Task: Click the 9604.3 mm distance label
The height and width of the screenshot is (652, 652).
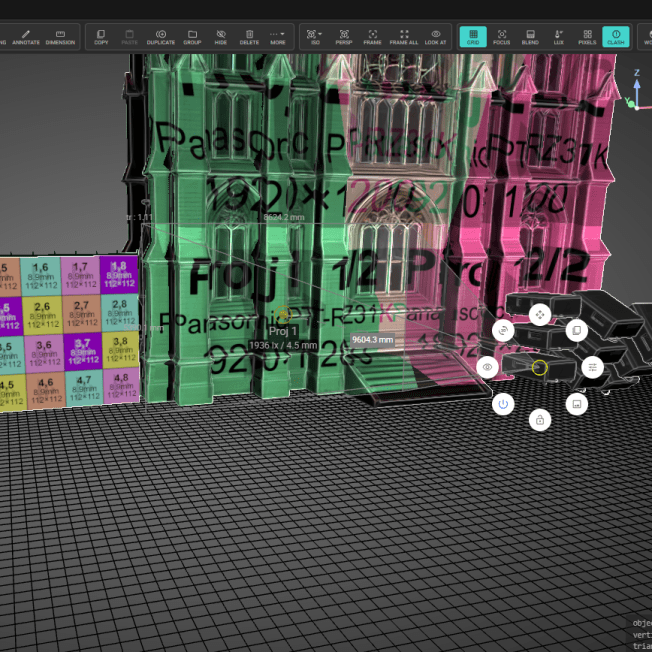Action: coord(373,340)
